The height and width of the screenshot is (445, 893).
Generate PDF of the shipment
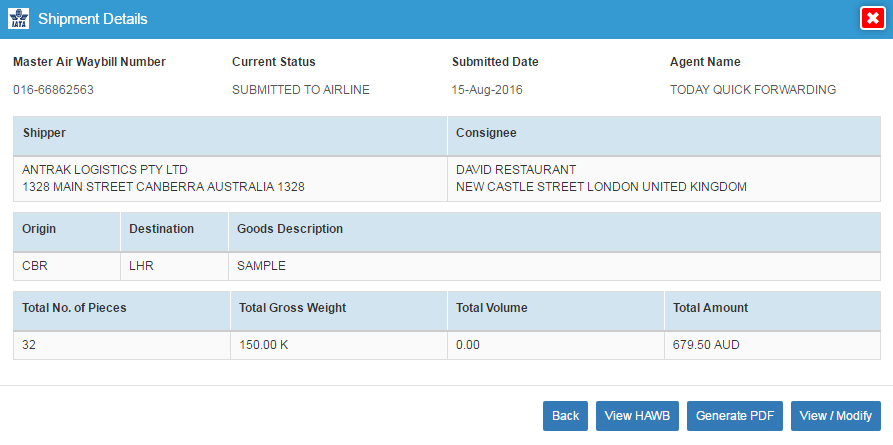735,416
